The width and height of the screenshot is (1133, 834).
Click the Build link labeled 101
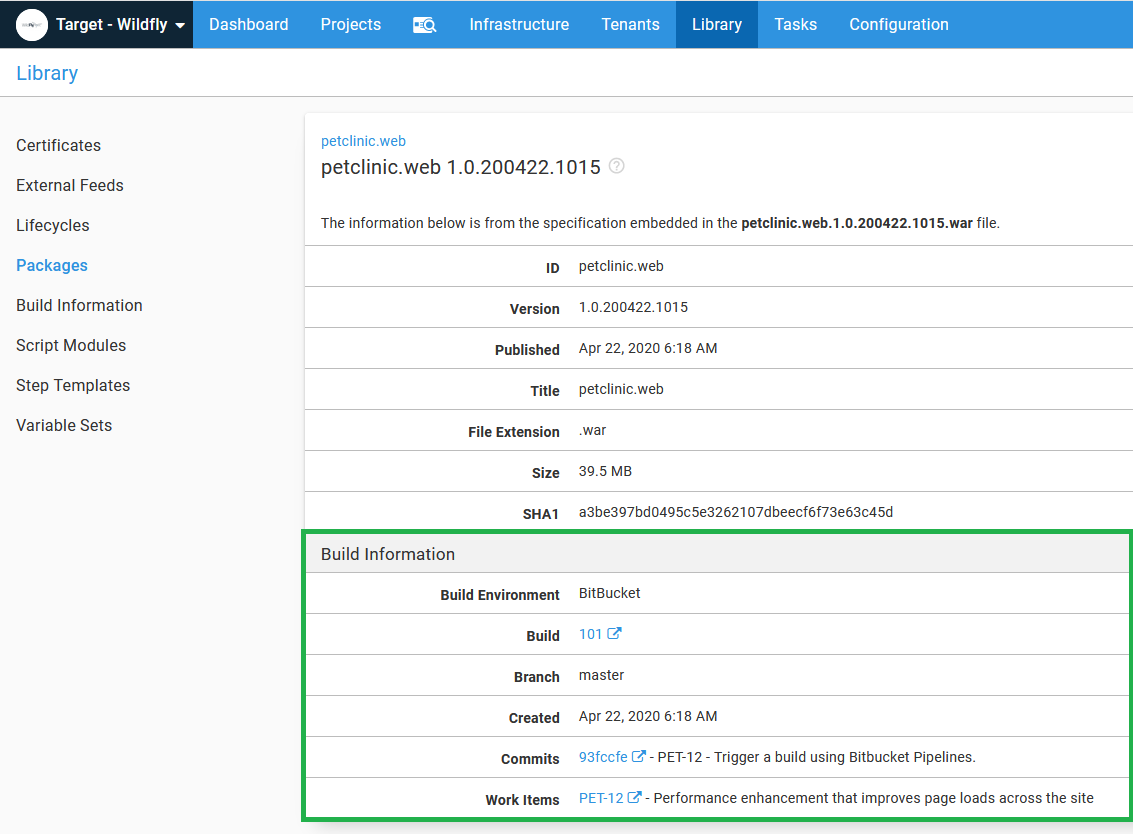click(x=590, y=633)
